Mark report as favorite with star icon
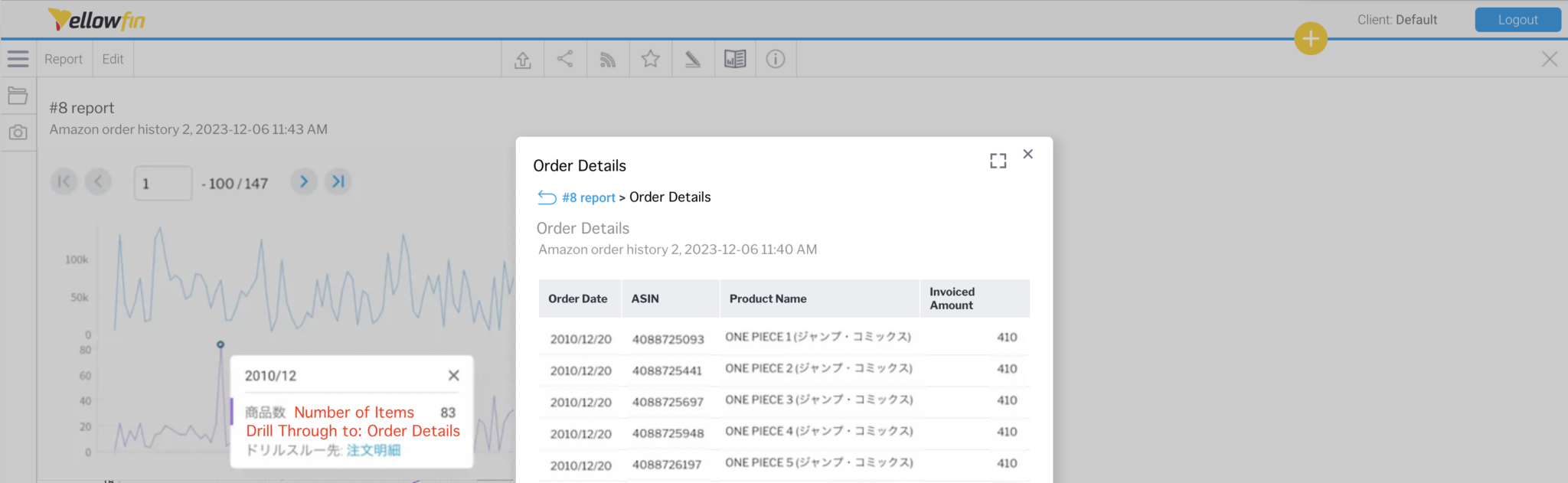Screen dimensions: 1568x483 click(651, 59)
